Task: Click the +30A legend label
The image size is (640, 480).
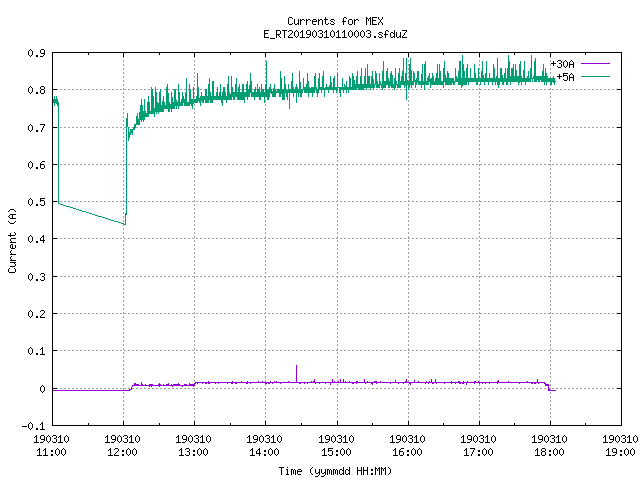Action: click(562, 64)
